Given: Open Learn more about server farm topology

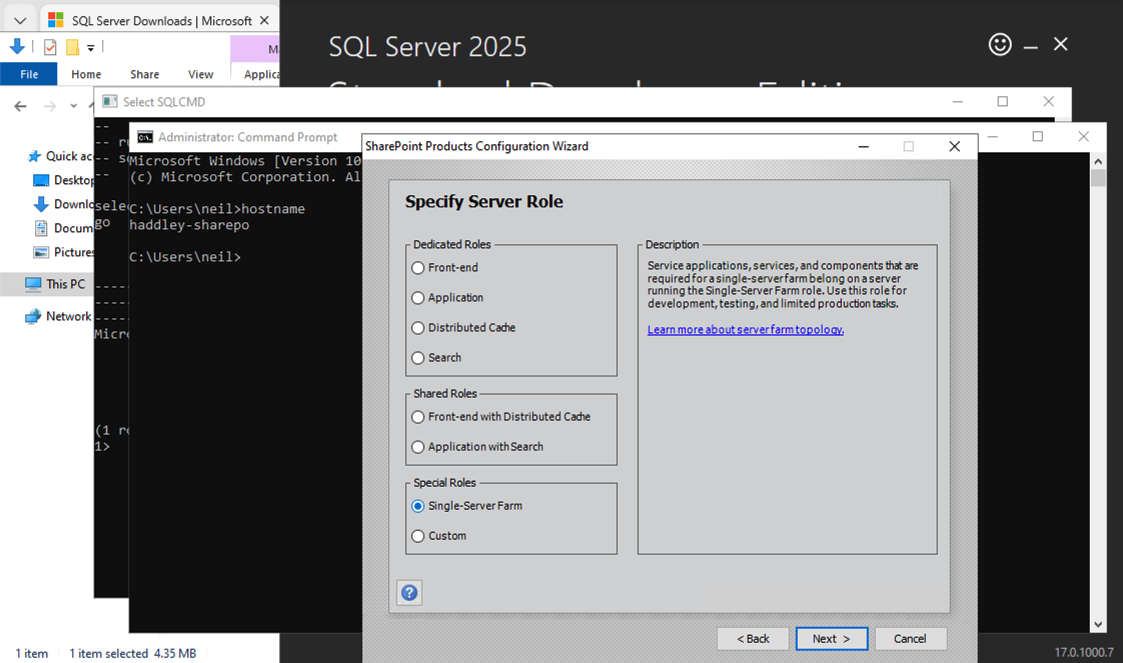Looking at the screenshot, I should [746, 329].
